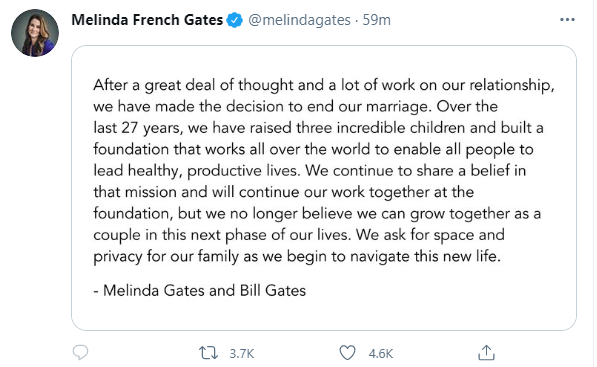This screenshot has width=597, height=367.
Task: Open the share tweet upload icon
Action: 486,353
